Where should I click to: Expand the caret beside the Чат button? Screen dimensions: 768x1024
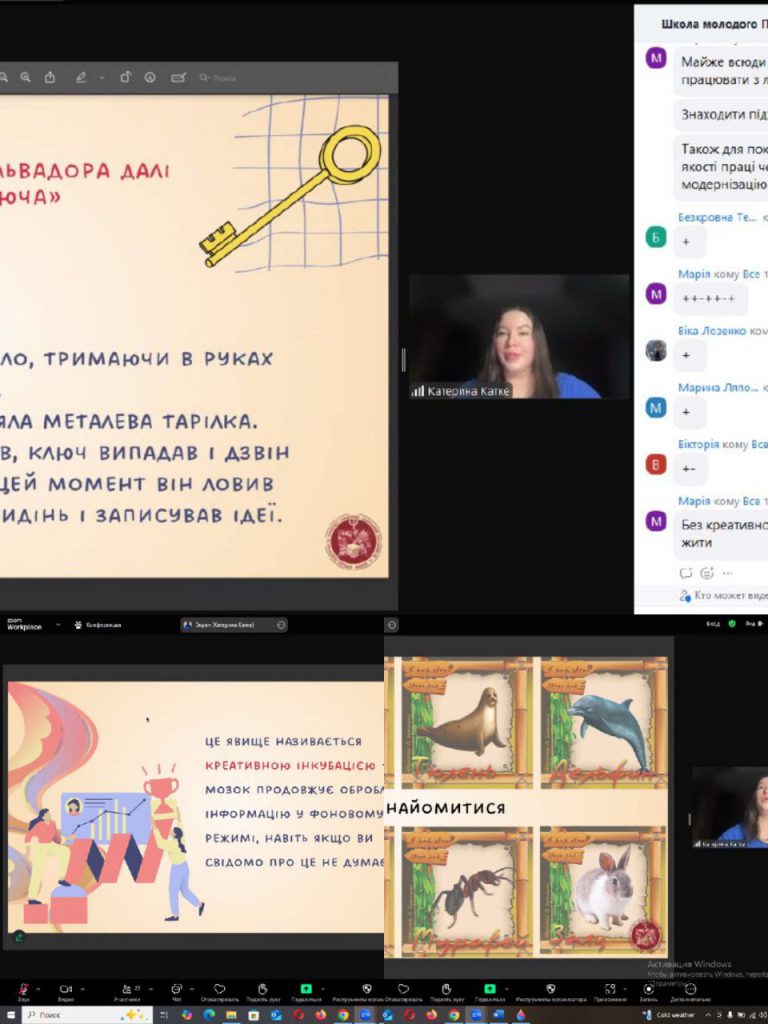(190, 989)
